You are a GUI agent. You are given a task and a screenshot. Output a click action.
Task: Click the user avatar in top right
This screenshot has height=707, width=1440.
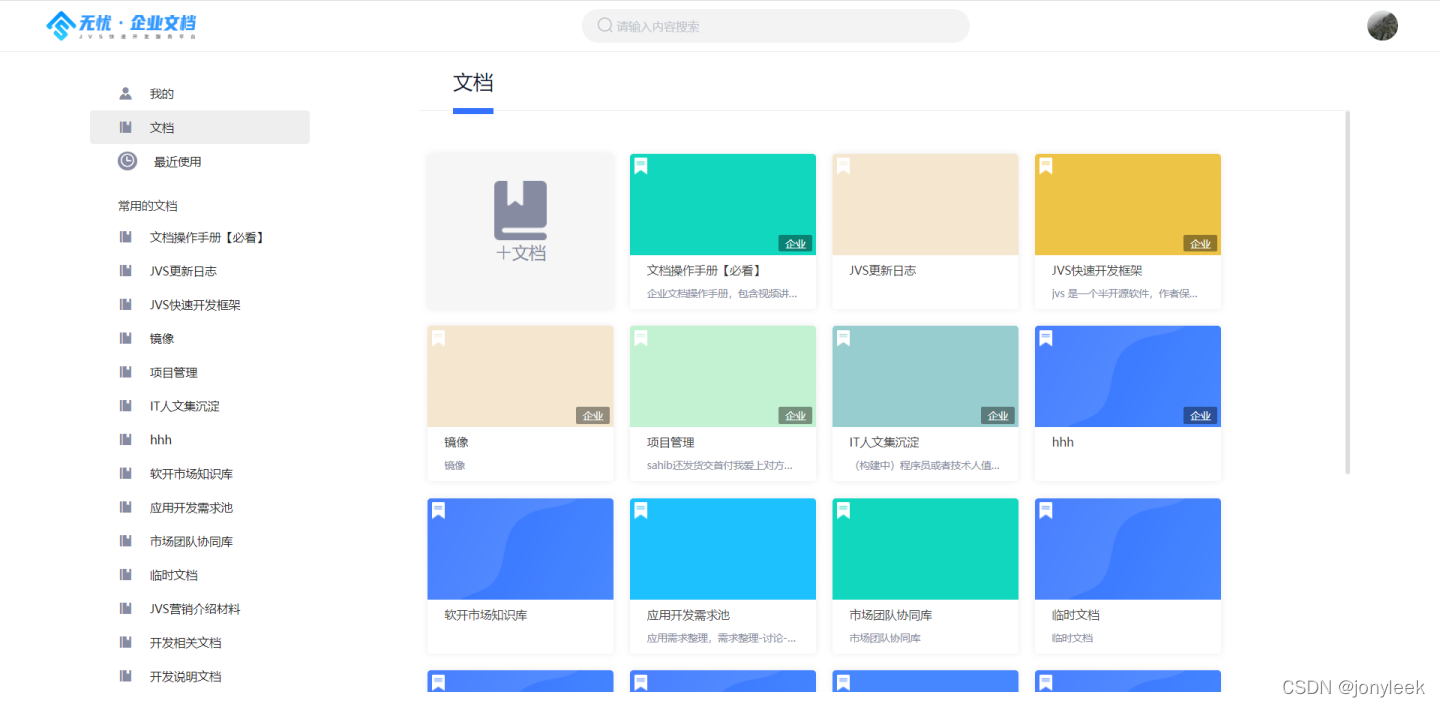(1382, 26)
